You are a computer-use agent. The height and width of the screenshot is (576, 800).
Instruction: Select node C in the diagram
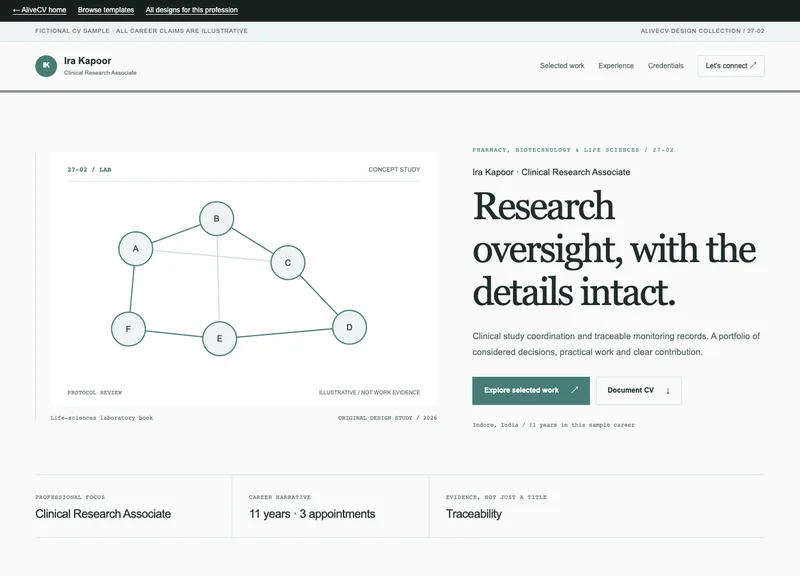(288, 262)
